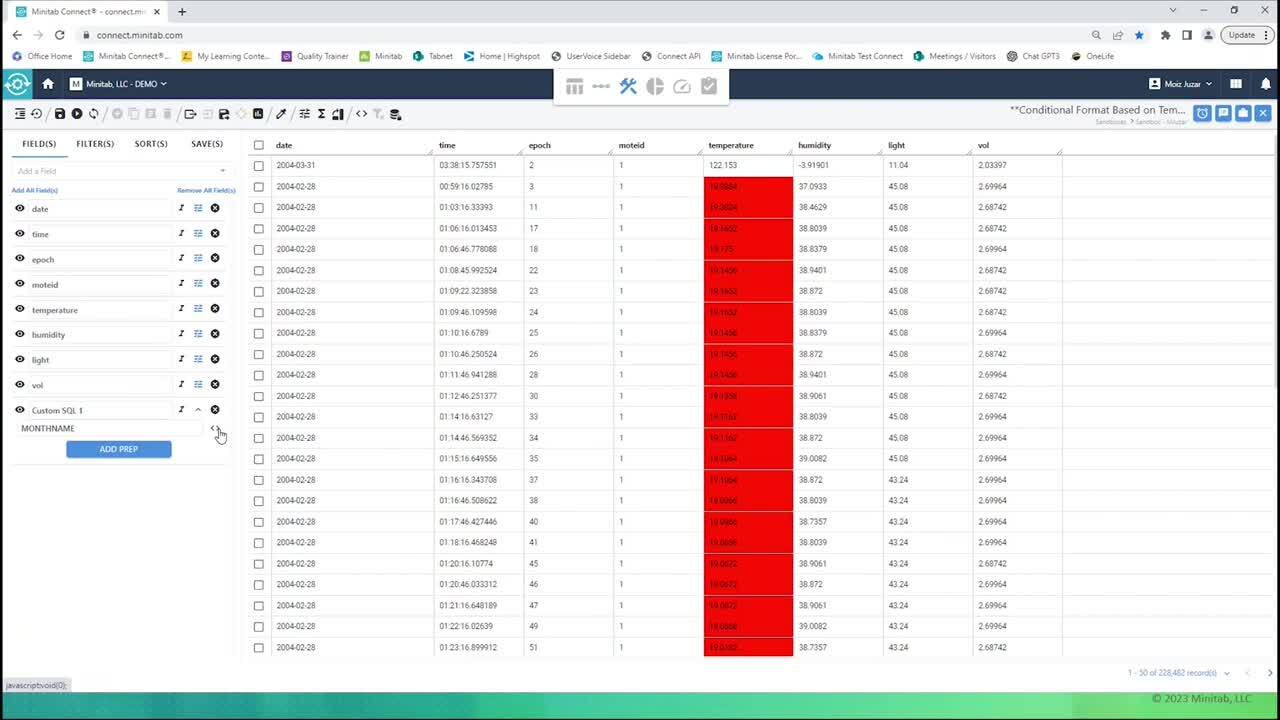Run the prep using the play icon
1280x720 pixels.
click(76, 113)
